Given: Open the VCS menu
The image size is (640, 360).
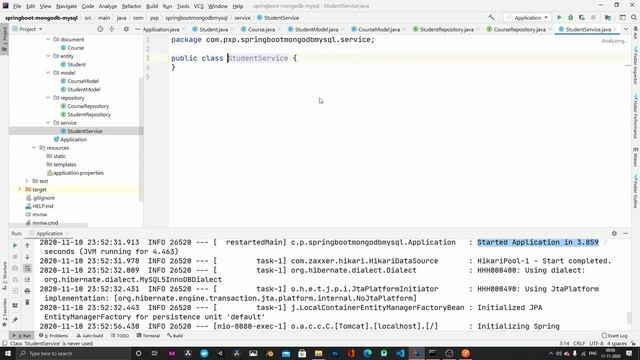Looking at the screenshot, I should pyautogui.click(x=198, y=6).
